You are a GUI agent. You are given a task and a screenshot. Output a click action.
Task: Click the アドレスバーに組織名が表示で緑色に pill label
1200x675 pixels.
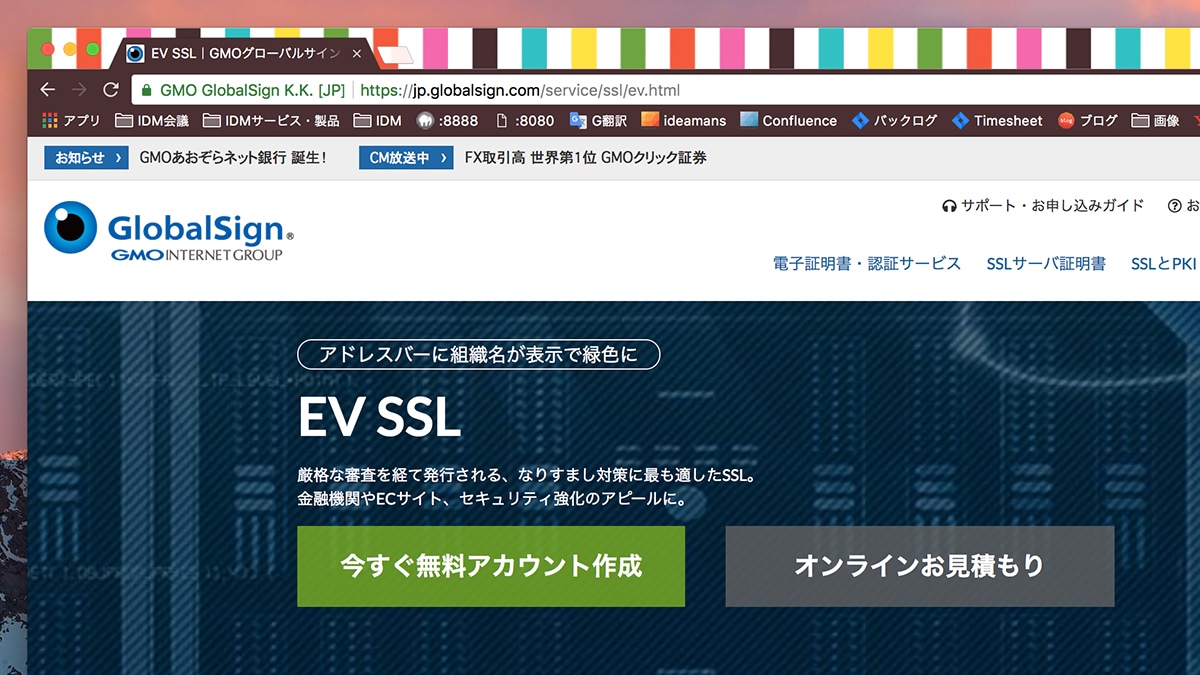click(479, 354)
